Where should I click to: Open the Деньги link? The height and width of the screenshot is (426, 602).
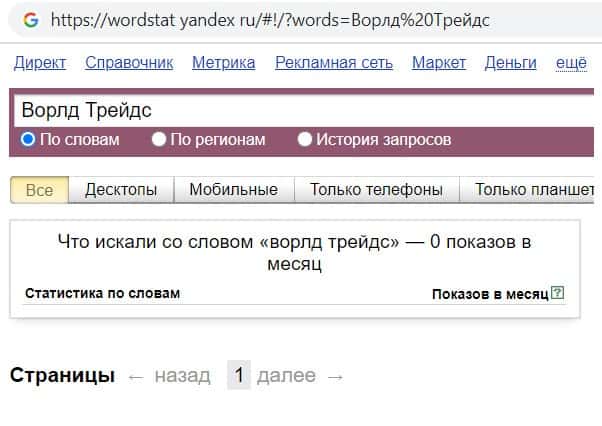pyautogui.click(x=510, y=63)
